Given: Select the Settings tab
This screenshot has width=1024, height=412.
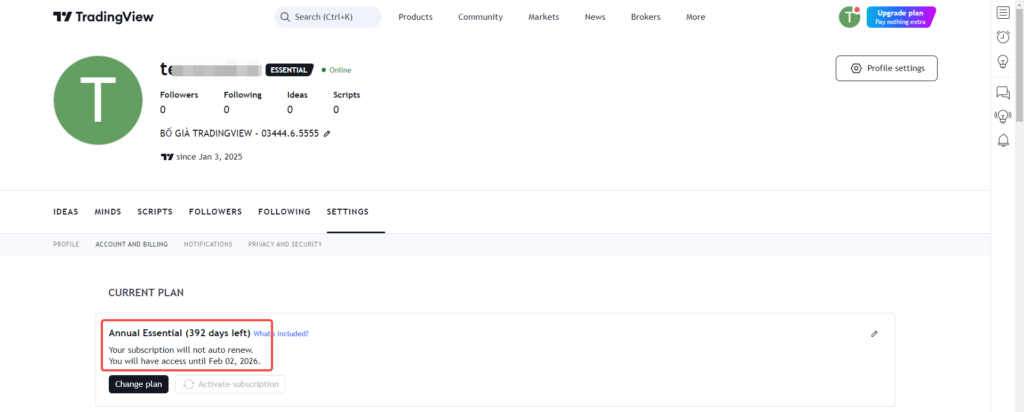Looking at the screenshot, I should [x=347, y=212].
